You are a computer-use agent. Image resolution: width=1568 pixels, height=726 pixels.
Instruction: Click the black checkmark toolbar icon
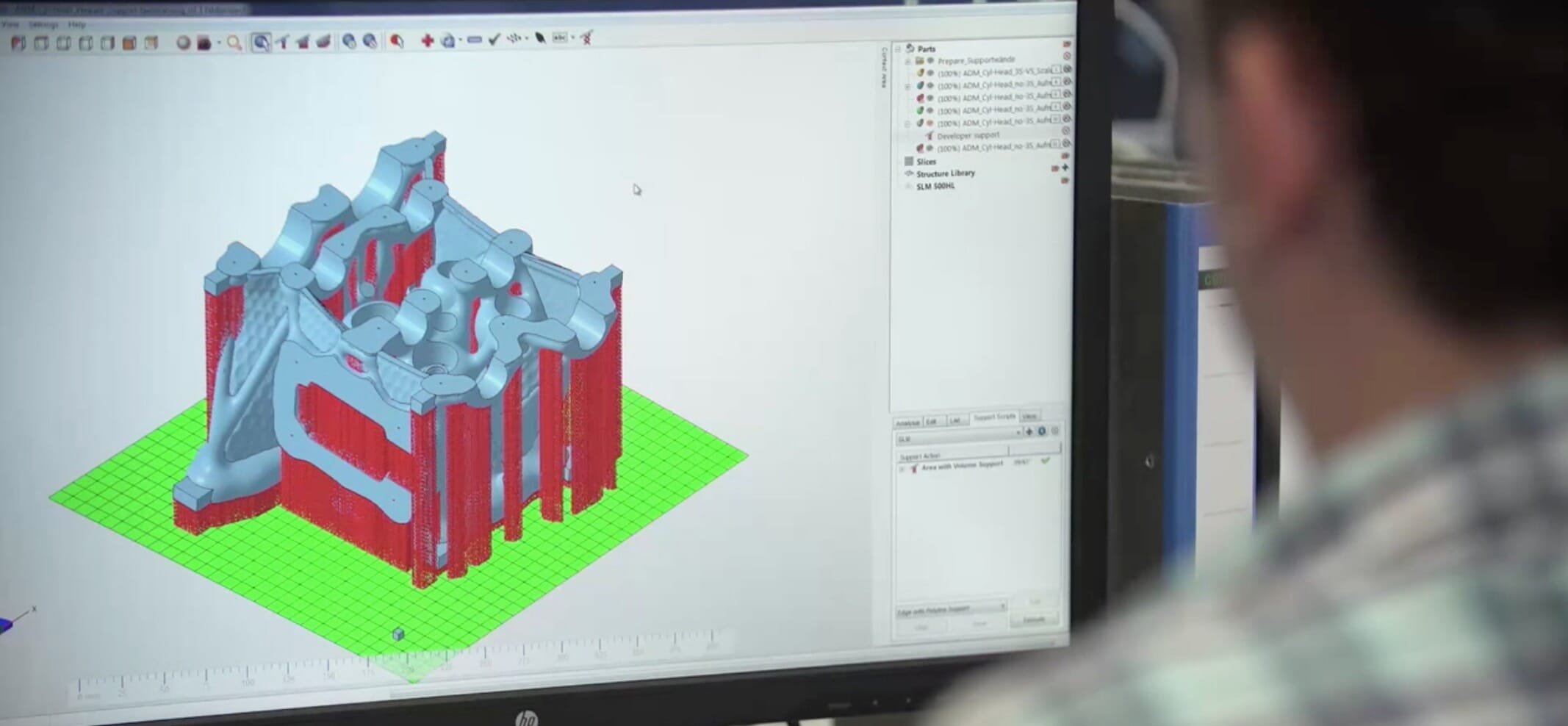[x=494, y=39]
